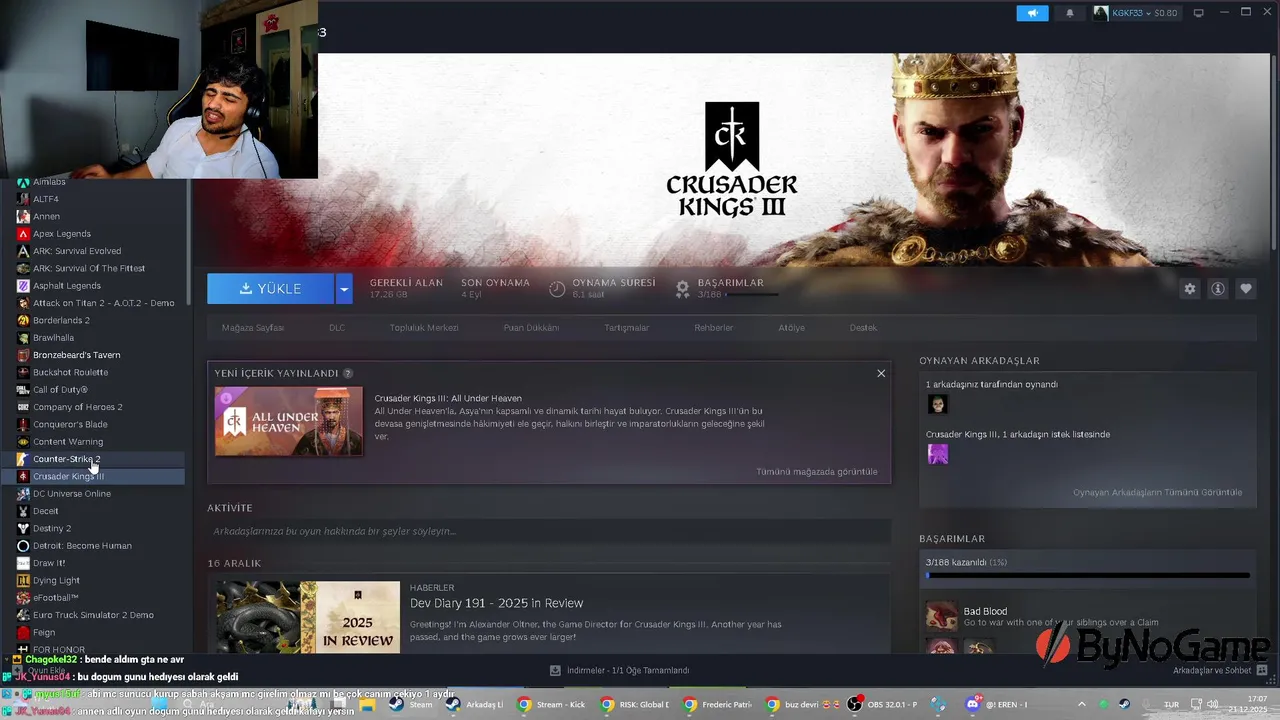Open Dev Diary 191 news thumbnail
The image size is (1280, 720).
[x=308, y=617]
